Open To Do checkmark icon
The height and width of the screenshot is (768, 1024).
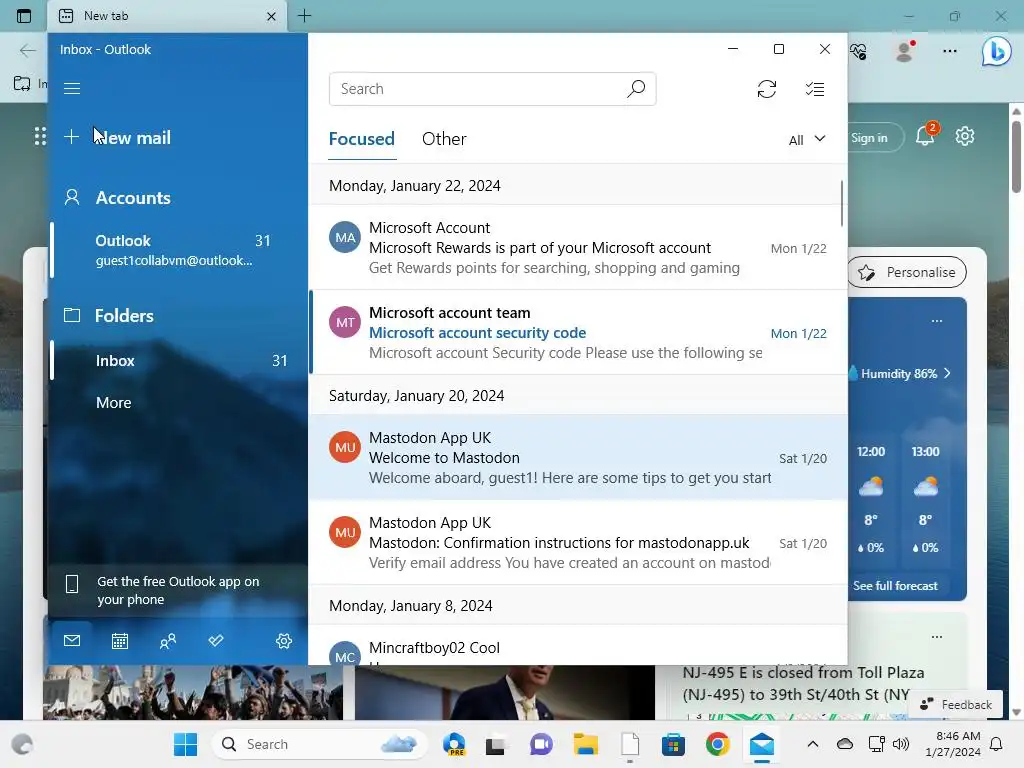tap(216, 640)
